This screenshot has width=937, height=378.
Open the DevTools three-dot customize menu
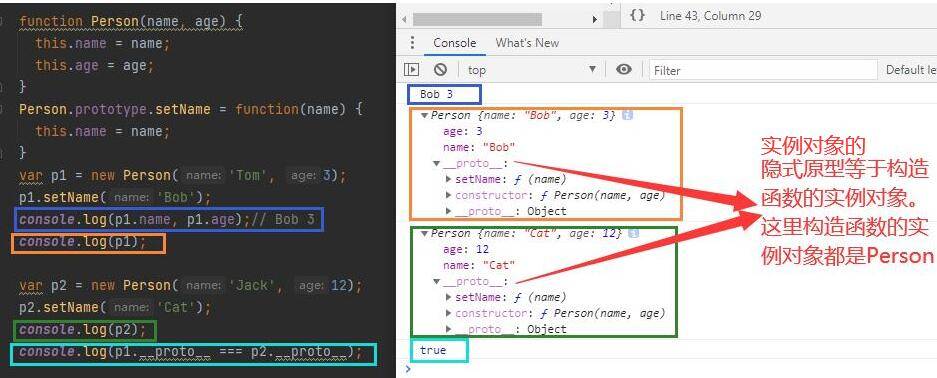tap(412, 43)
